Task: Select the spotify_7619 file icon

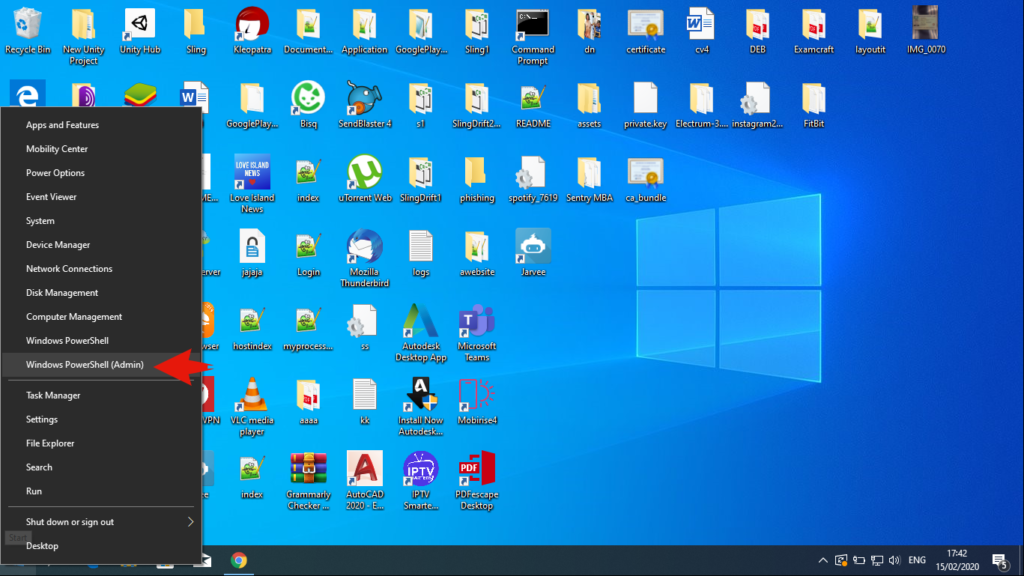Action: (533, 179)
